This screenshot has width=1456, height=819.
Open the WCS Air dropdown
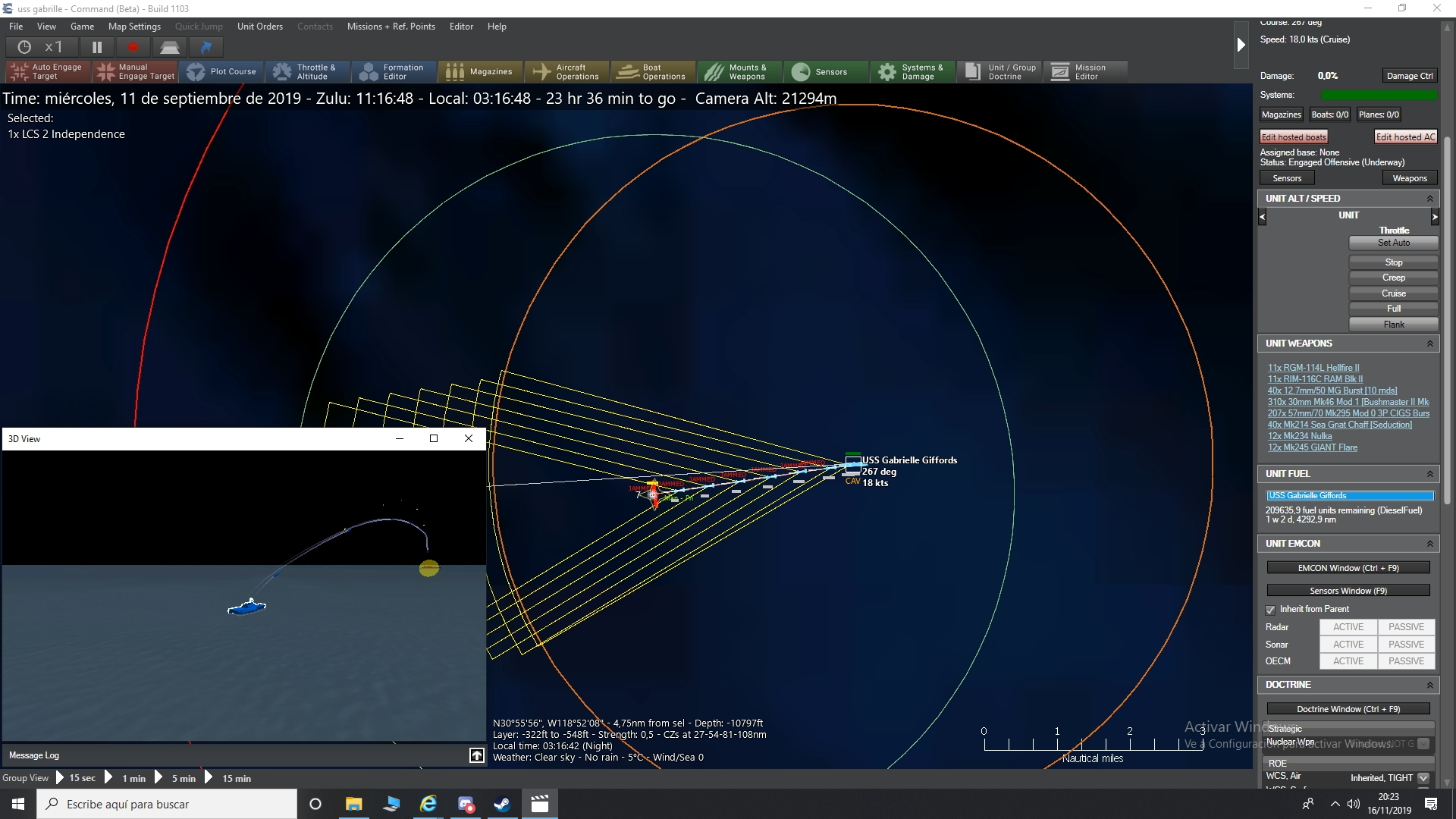point(1423,778)
